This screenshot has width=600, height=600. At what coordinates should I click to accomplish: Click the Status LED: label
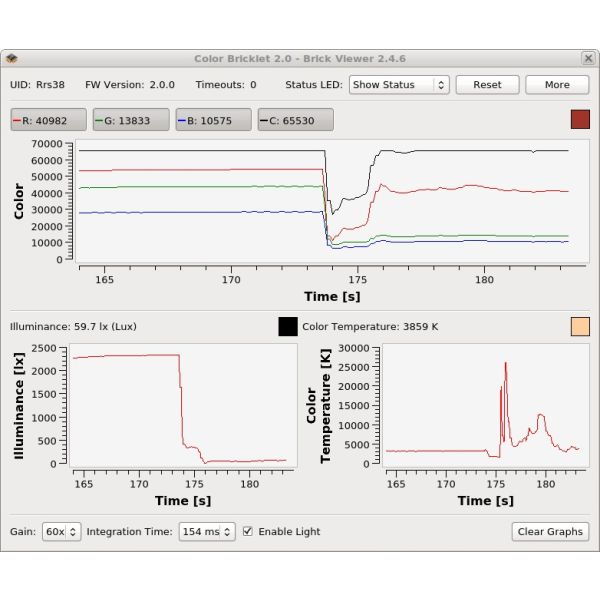pos(314,85)
